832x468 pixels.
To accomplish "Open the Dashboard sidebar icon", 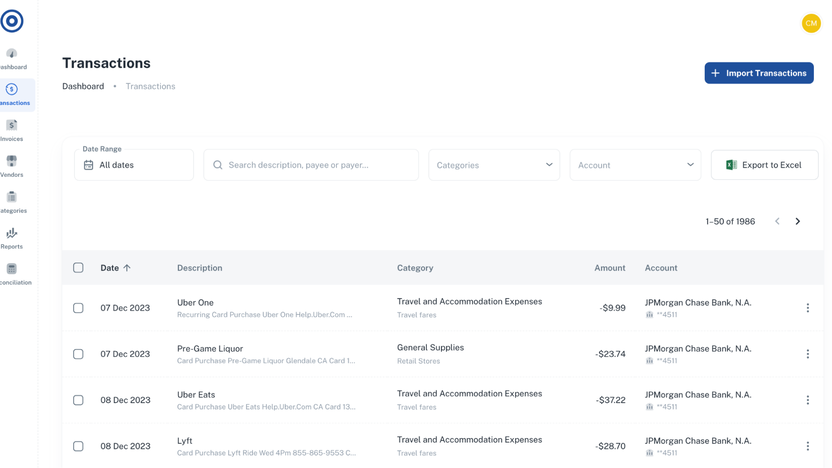I will point(12,54).
